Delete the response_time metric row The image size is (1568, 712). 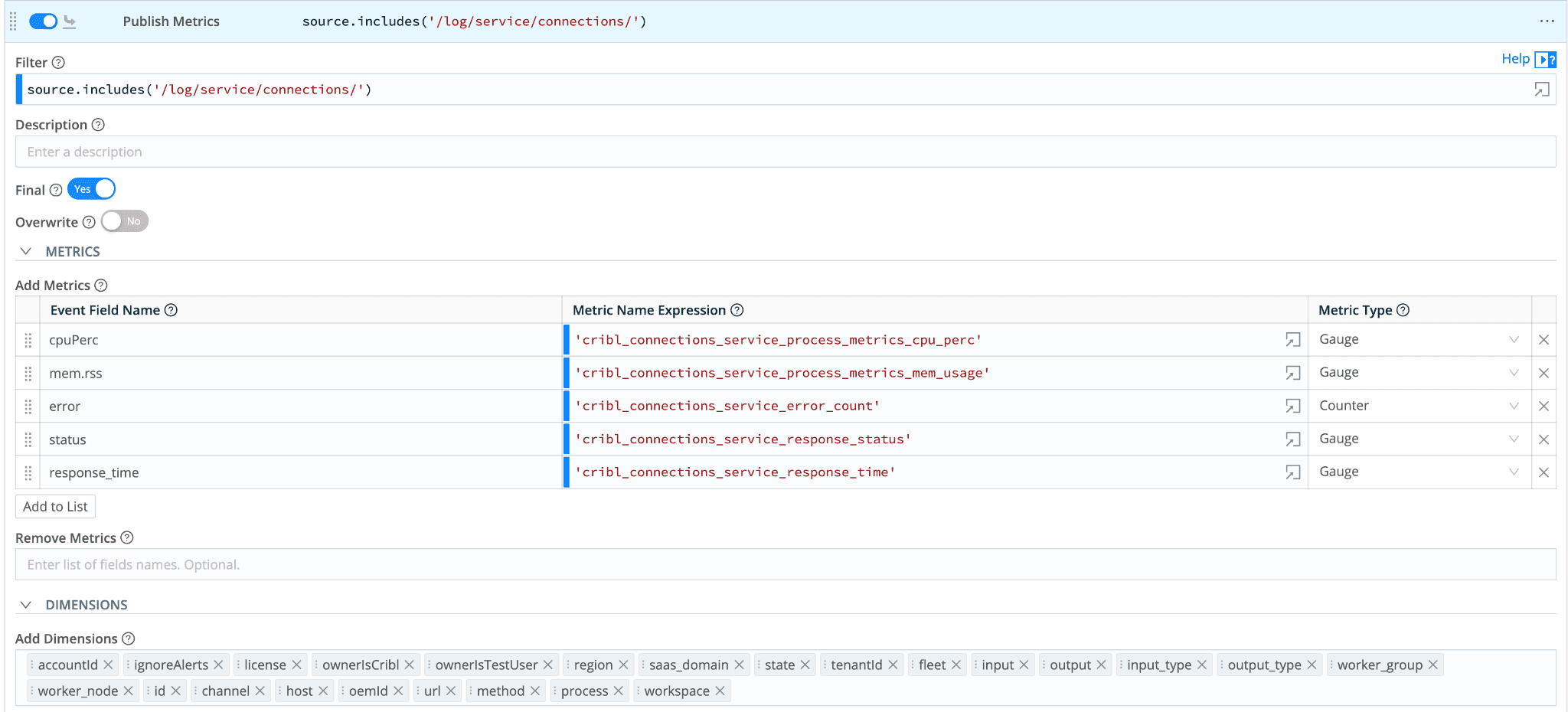click(x=1543, y=472)
